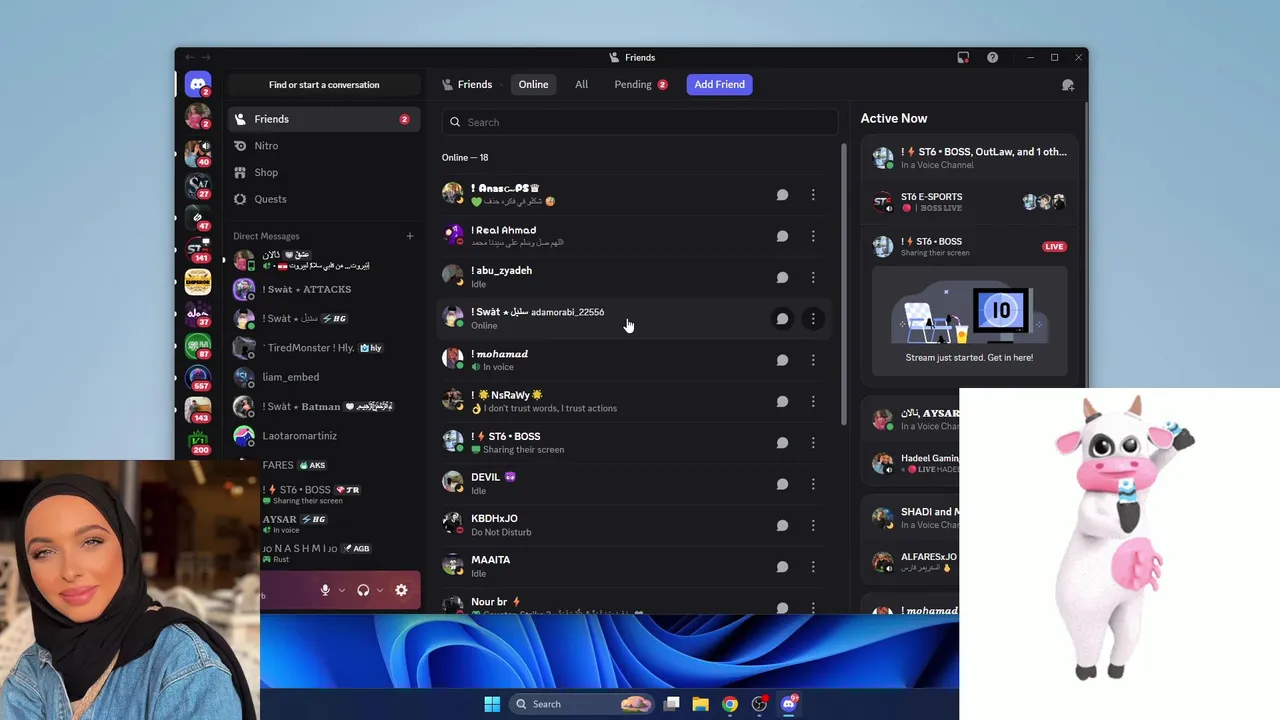Viewport: 1280px width, 720px height.
Task: Open more options for ! mohamad
Action: [813, 360]
